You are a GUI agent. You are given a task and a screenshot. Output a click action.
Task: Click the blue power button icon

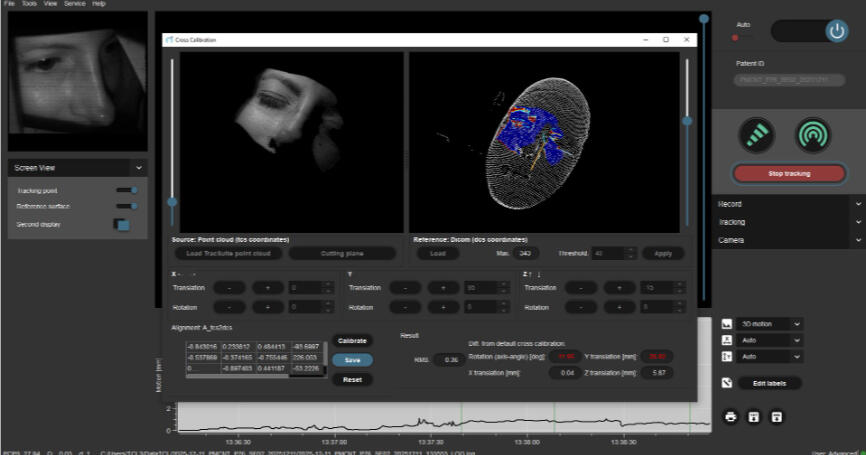click(x=836, y=31)
